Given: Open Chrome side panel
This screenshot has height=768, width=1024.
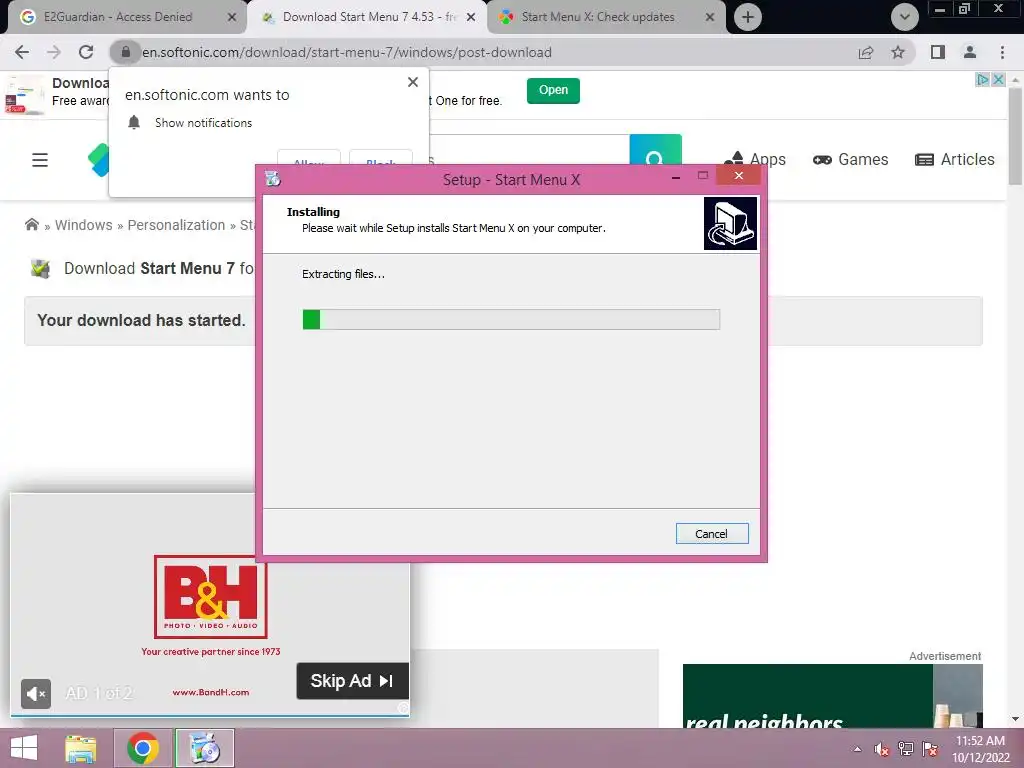Looking at the screenshot, I should (938, 52).
